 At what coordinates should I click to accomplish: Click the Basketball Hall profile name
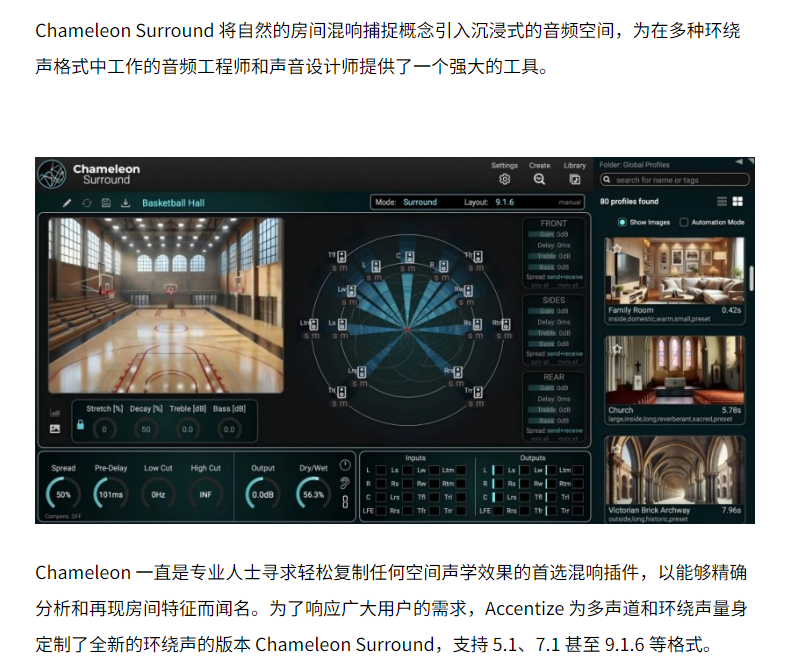click(x=173, y=203)
